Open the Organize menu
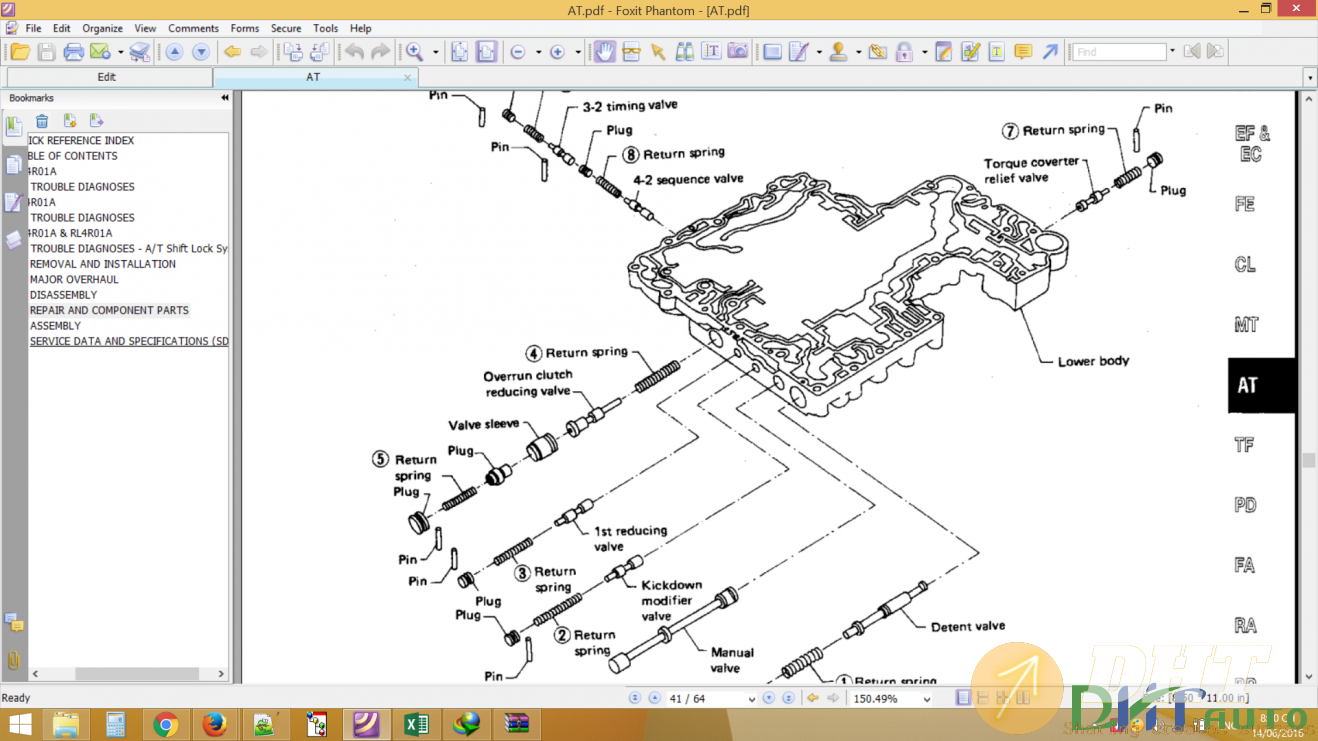1318x741 pixels. click(x=102, y=28)
